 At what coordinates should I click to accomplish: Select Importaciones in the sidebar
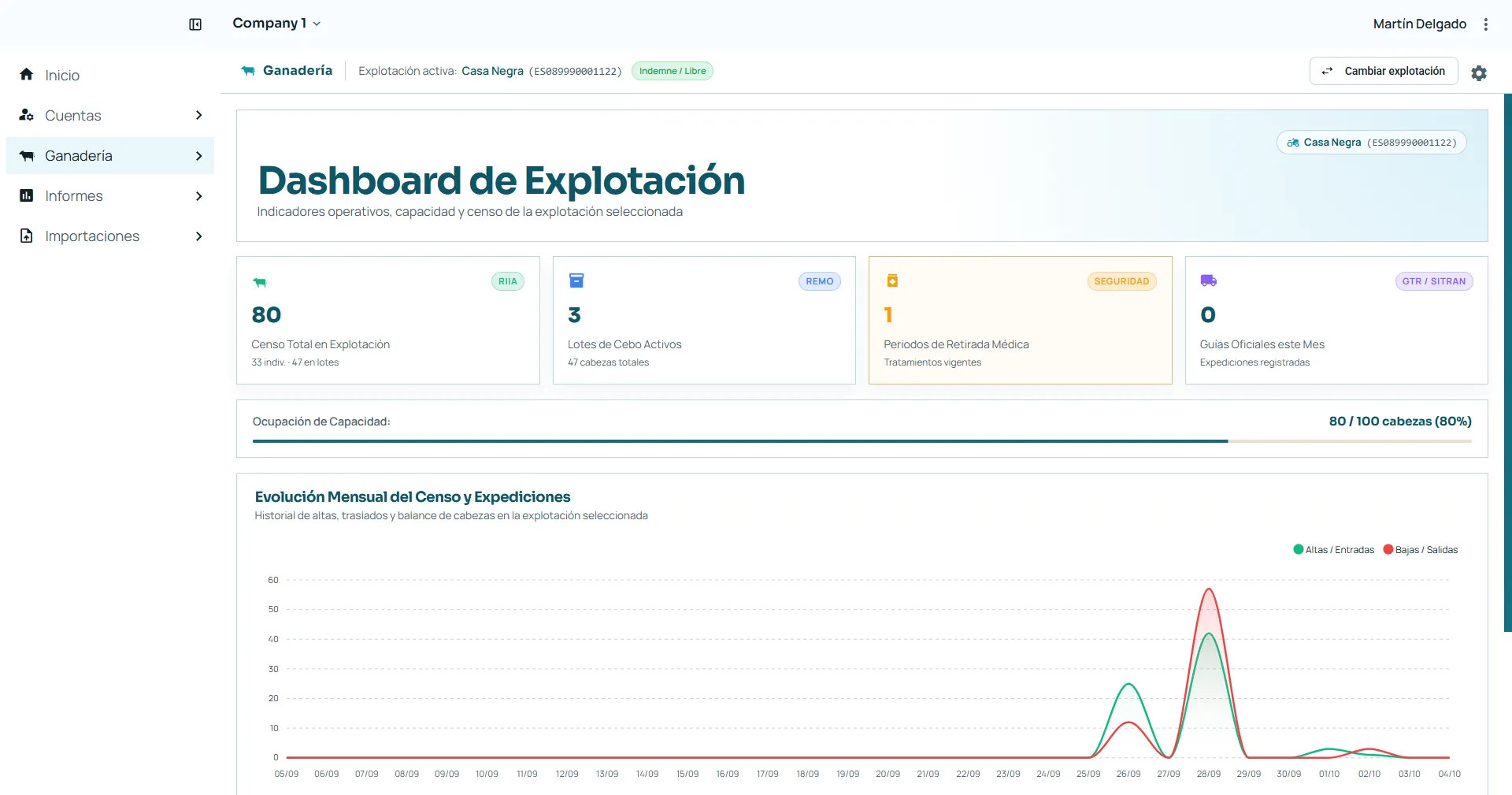pos(110,236)
